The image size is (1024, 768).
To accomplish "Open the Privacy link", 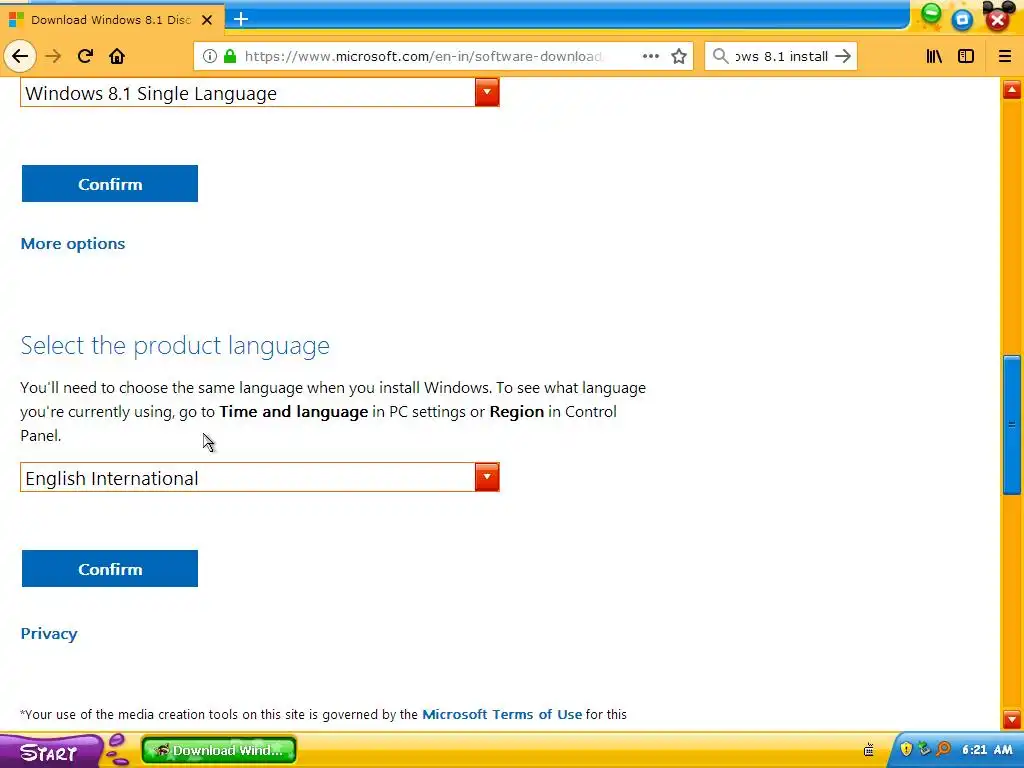I will [x=49, y=633].
